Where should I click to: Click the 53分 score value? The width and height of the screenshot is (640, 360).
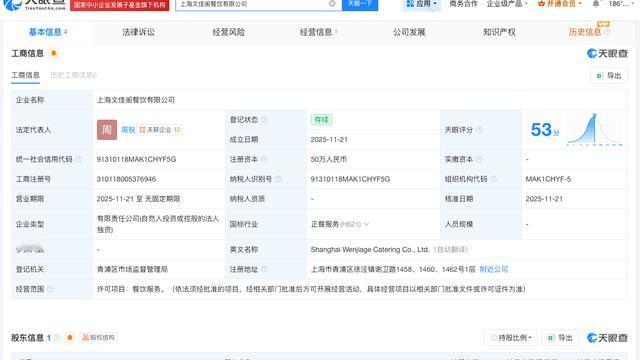544,130
